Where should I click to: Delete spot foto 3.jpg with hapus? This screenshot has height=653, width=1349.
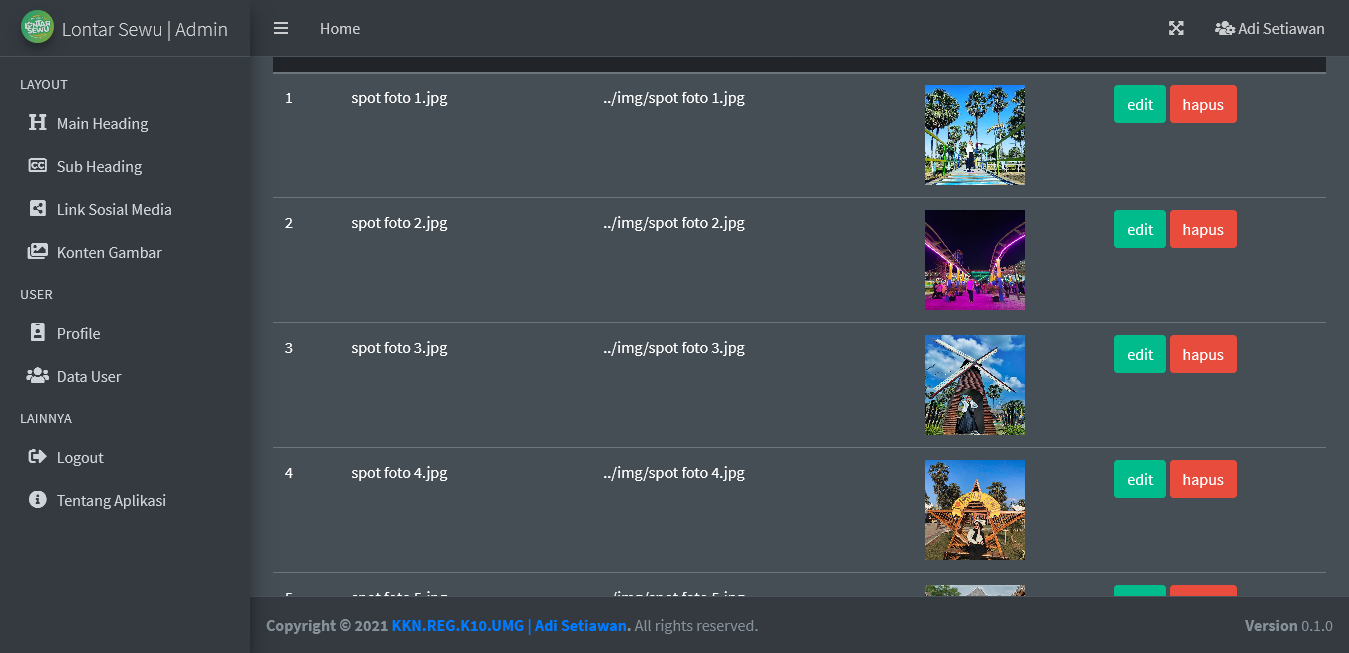(1203, 354)
